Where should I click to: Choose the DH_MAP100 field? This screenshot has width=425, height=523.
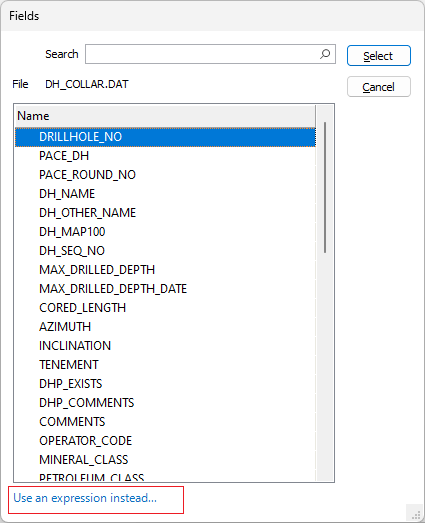(165, 232)
